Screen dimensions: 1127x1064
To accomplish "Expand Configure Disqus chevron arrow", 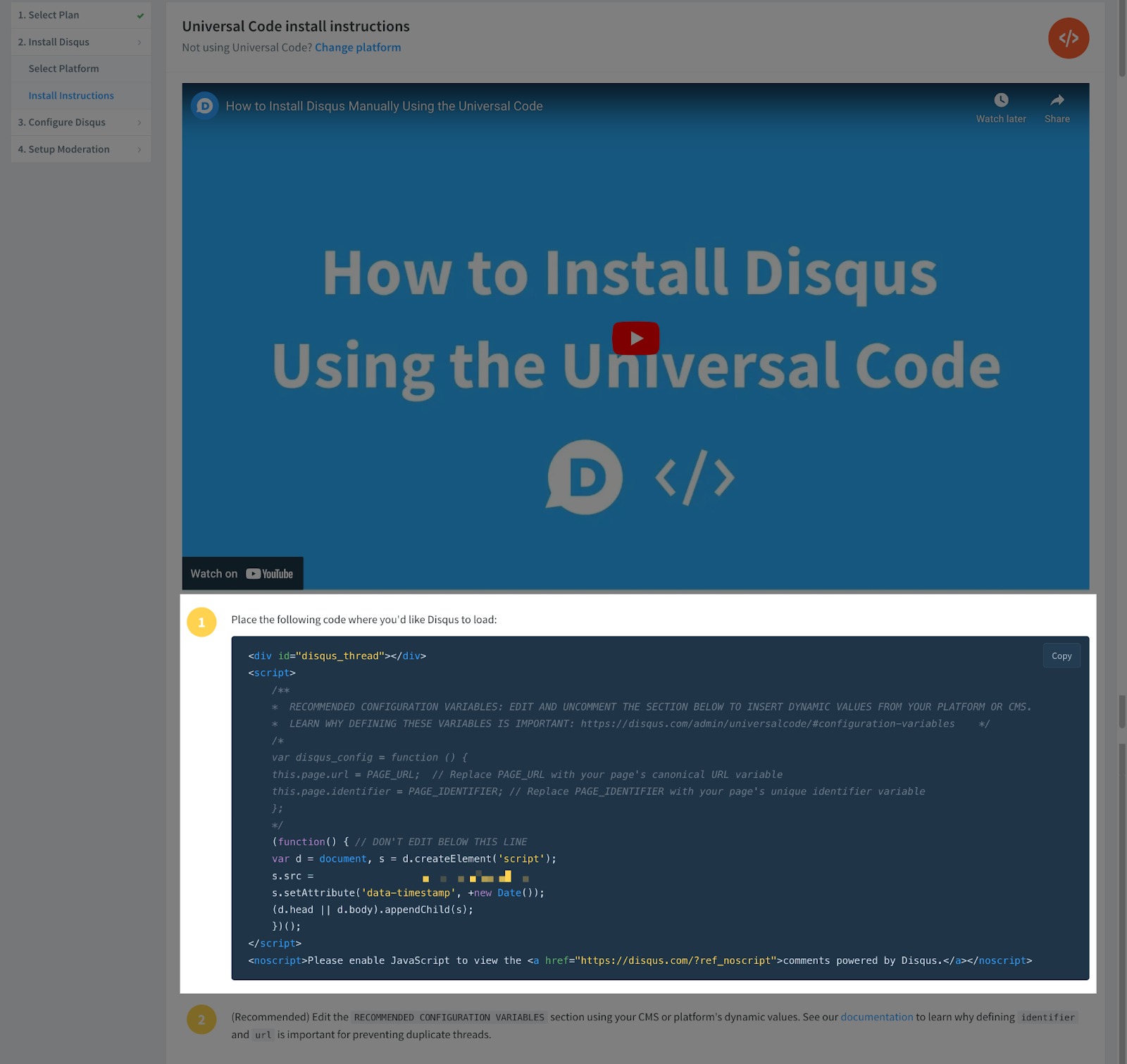I will pyautogui.click(x=139, y=123).
